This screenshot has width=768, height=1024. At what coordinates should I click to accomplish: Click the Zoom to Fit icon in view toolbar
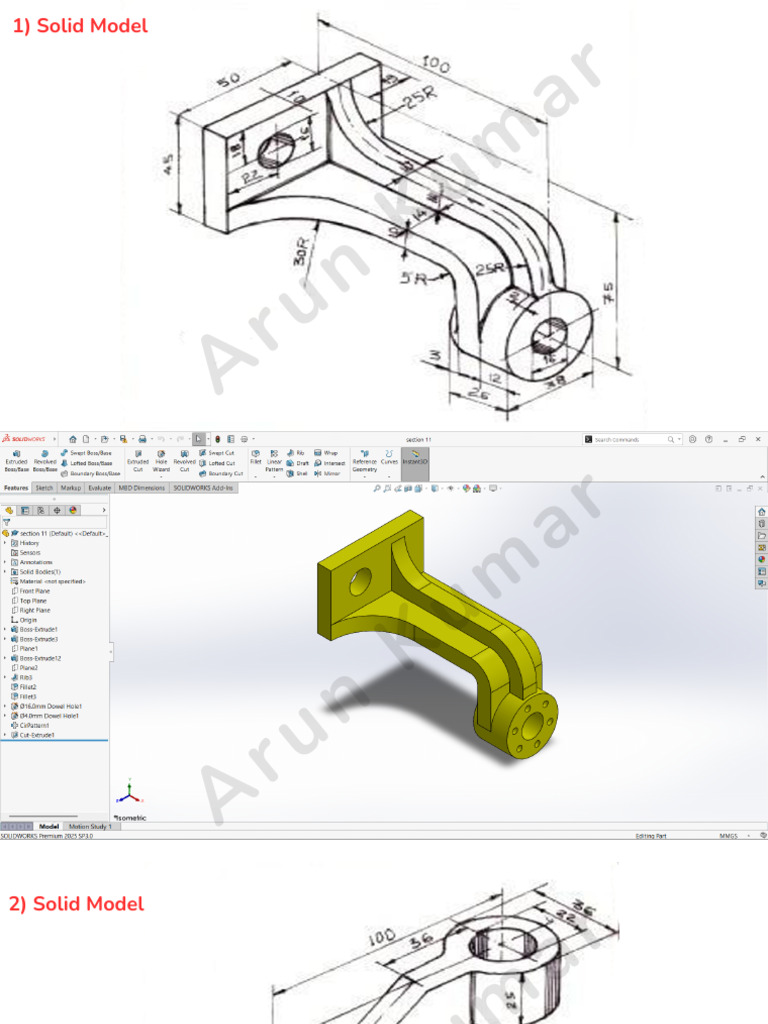click(377, 488)
